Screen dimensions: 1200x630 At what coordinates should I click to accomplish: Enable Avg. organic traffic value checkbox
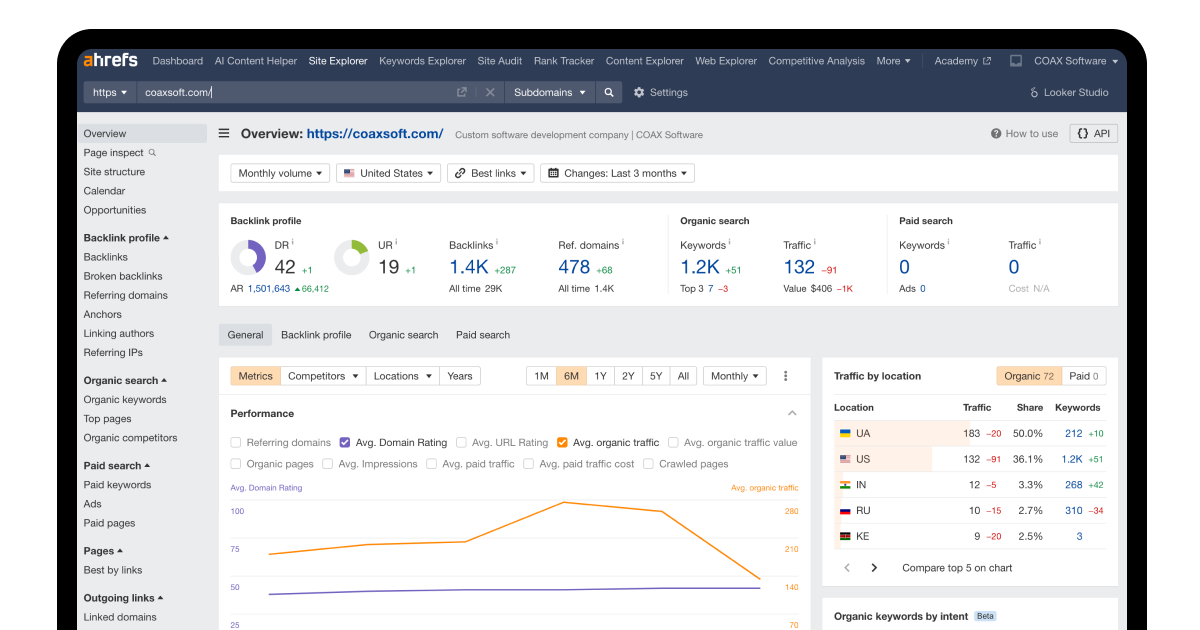[673, 442]
